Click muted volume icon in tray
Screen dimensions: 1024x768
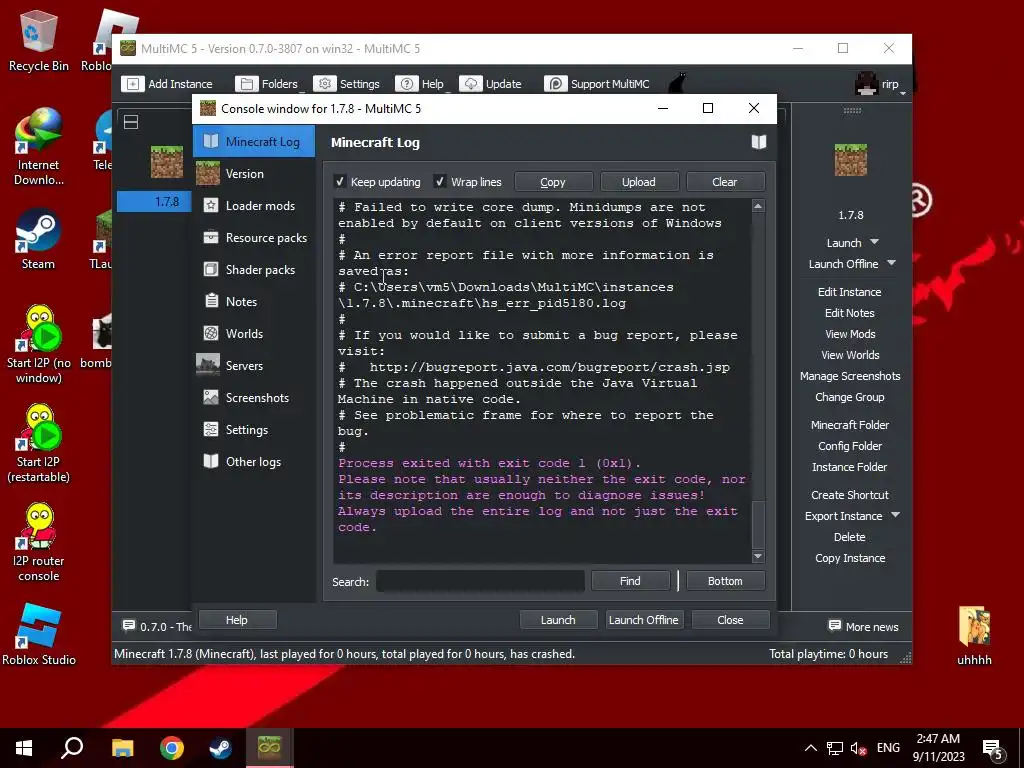point(858,748)
